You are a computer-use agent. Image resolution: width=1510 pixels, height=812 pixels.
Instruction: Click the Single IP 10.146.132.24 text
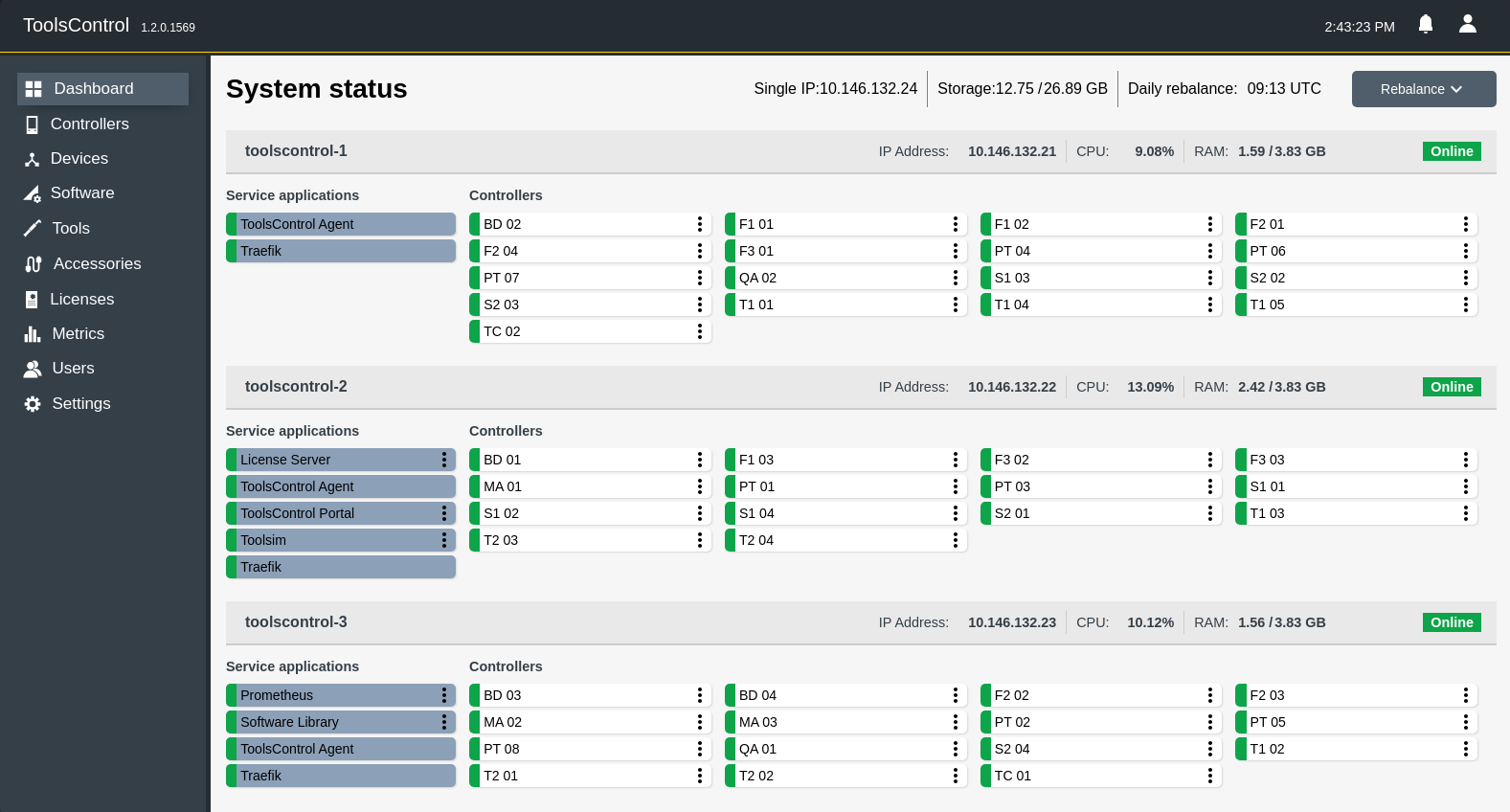[836, 89]
